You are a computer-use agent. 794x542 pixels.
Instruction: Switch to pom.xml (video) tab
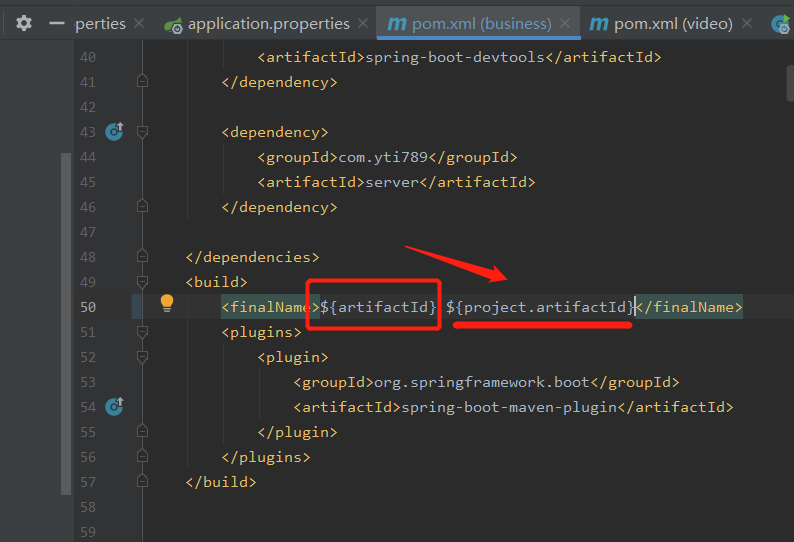click(x=673, y=24)
